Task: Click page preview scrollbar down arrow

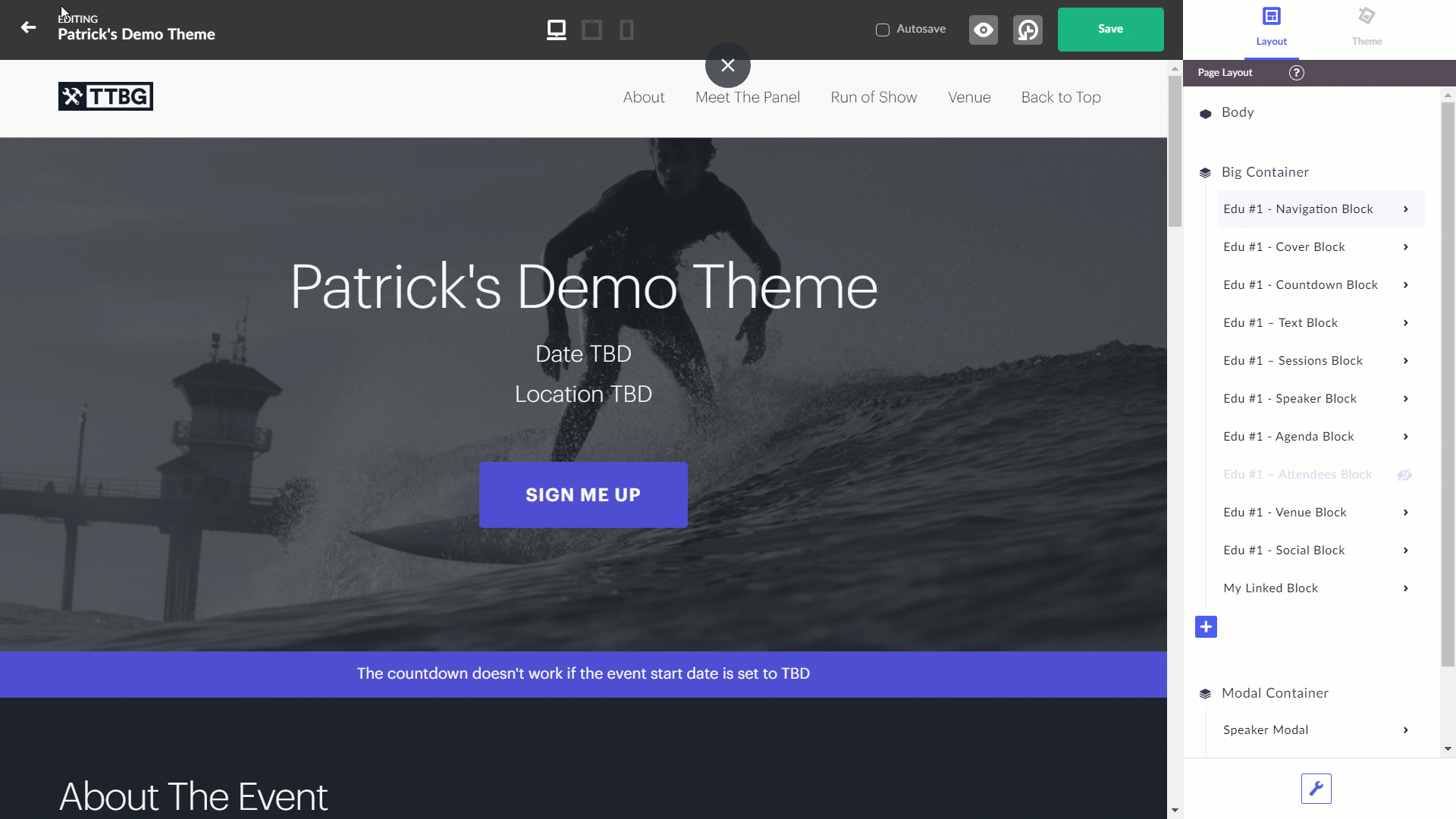Action: (x=1175, y=810)
